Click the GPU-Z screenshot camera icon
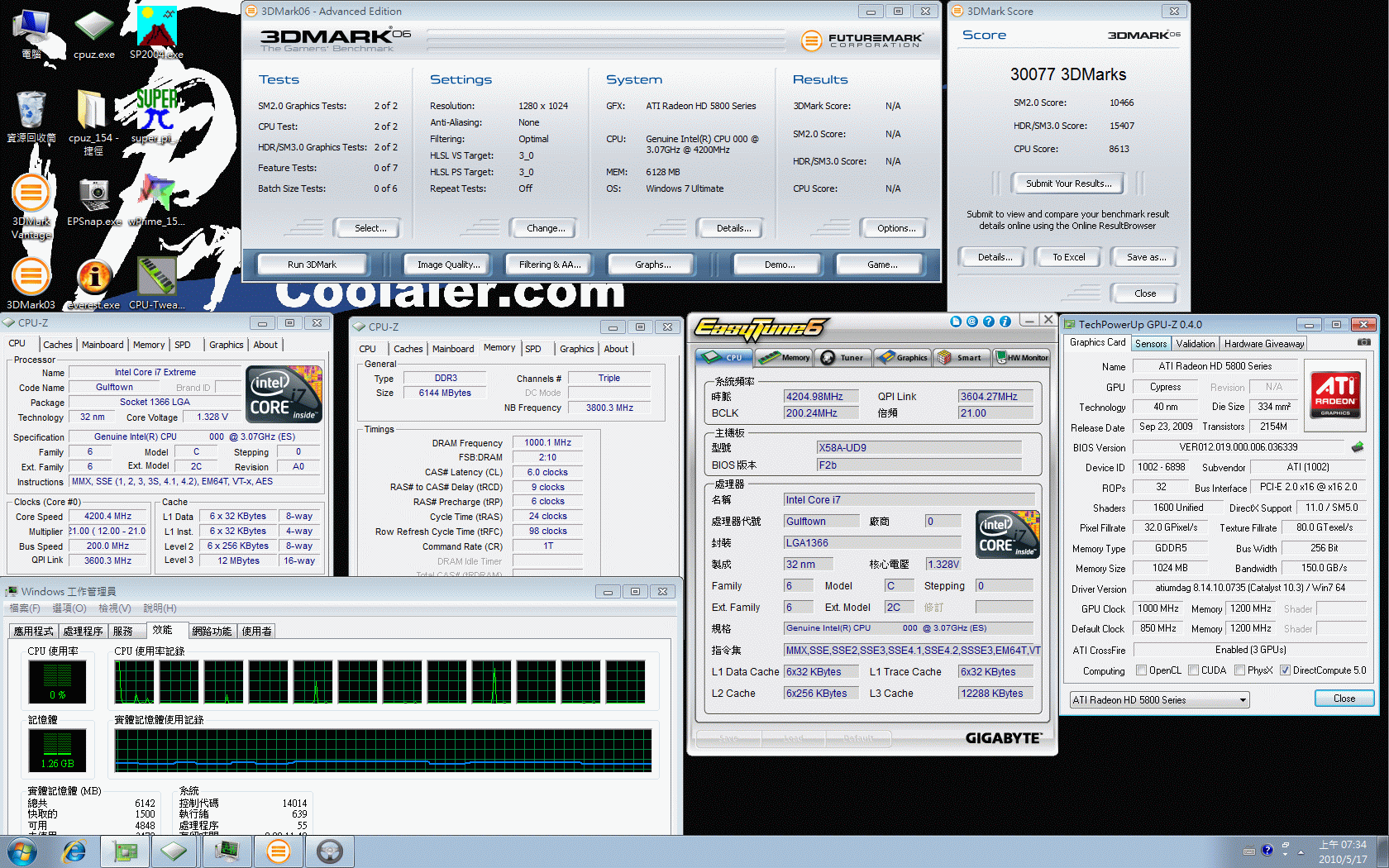Screen dimensions: 1389x868 [x=1364, y=342]
